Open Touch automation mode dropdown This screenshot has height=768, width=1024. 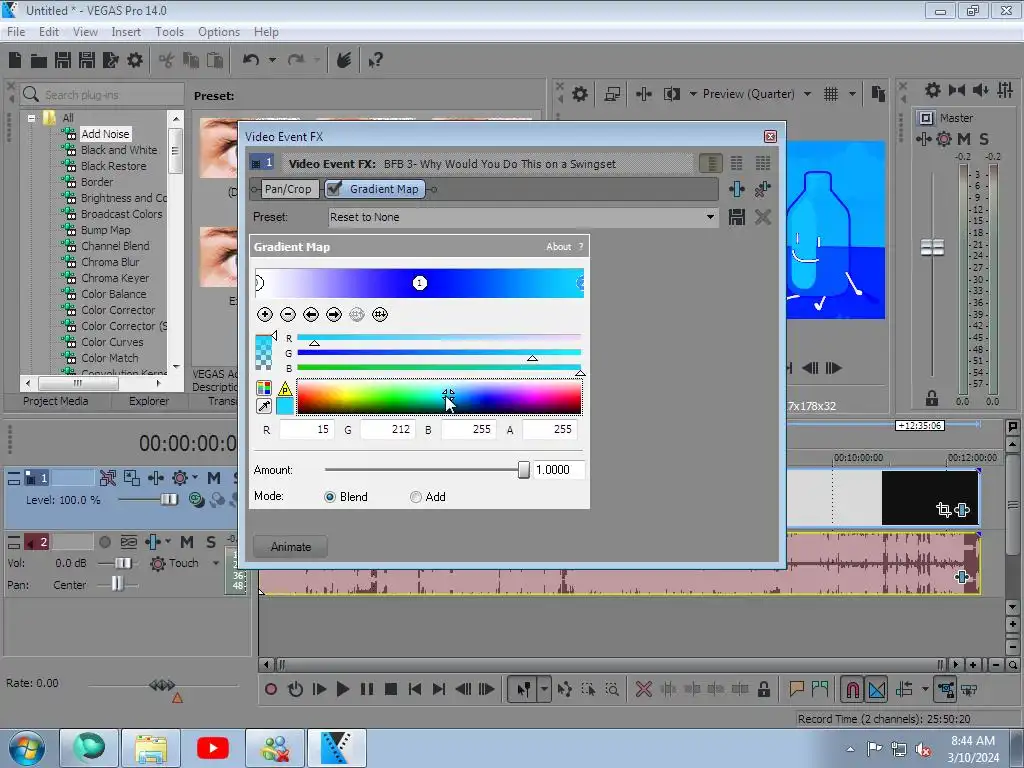216,563
